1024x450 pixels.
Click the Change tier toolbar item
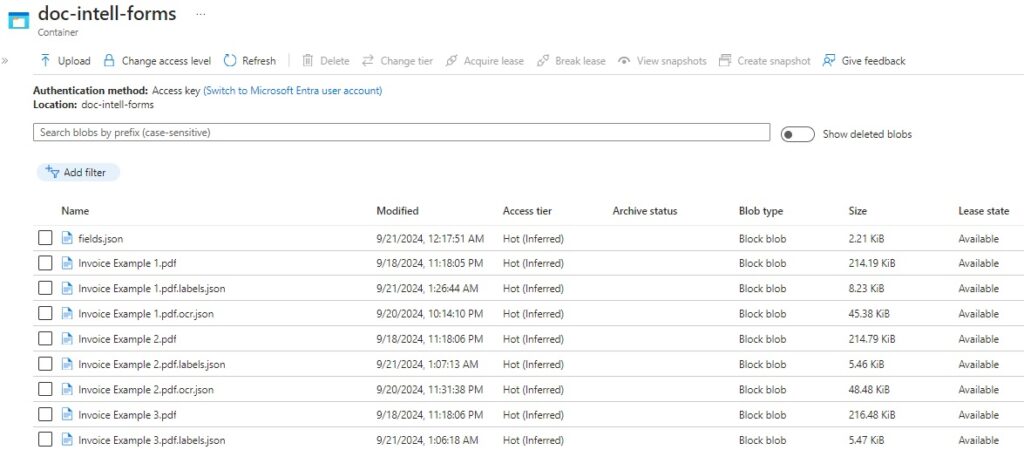point(398,61)
